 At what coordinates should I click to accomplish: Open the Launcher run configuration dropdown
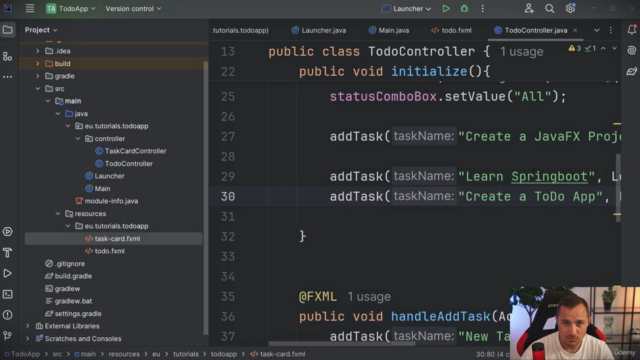click(407, 9)
